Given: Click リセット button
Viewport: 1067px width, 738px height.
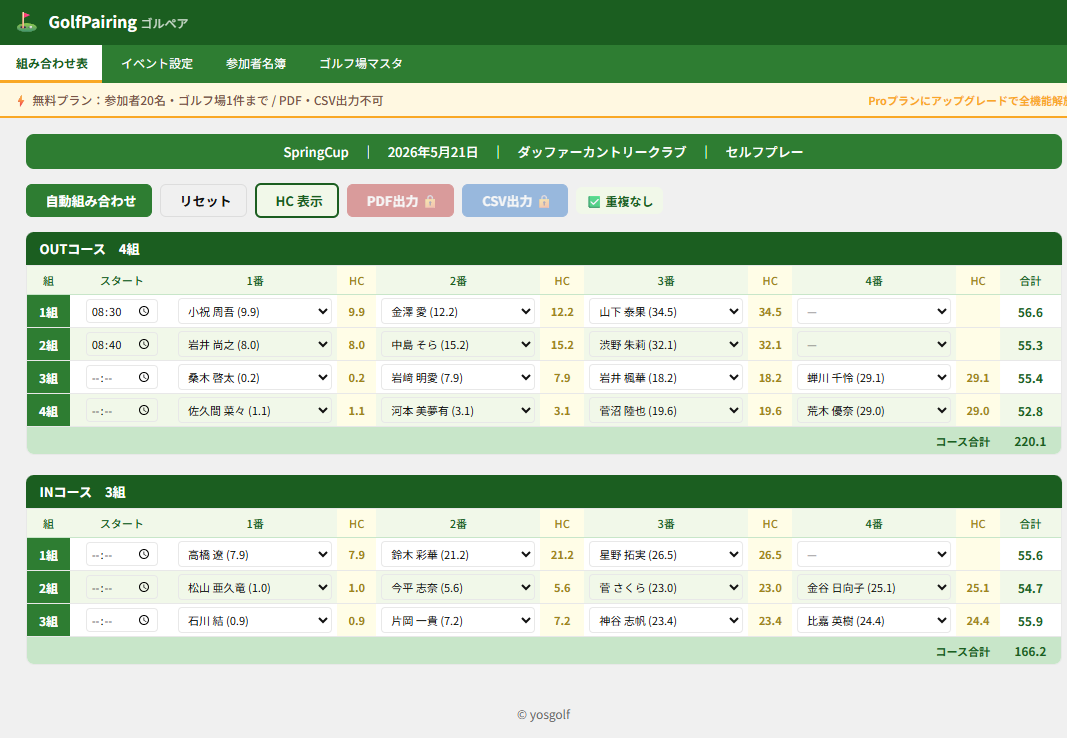Looking at the screenshot, I should point(203,201).
